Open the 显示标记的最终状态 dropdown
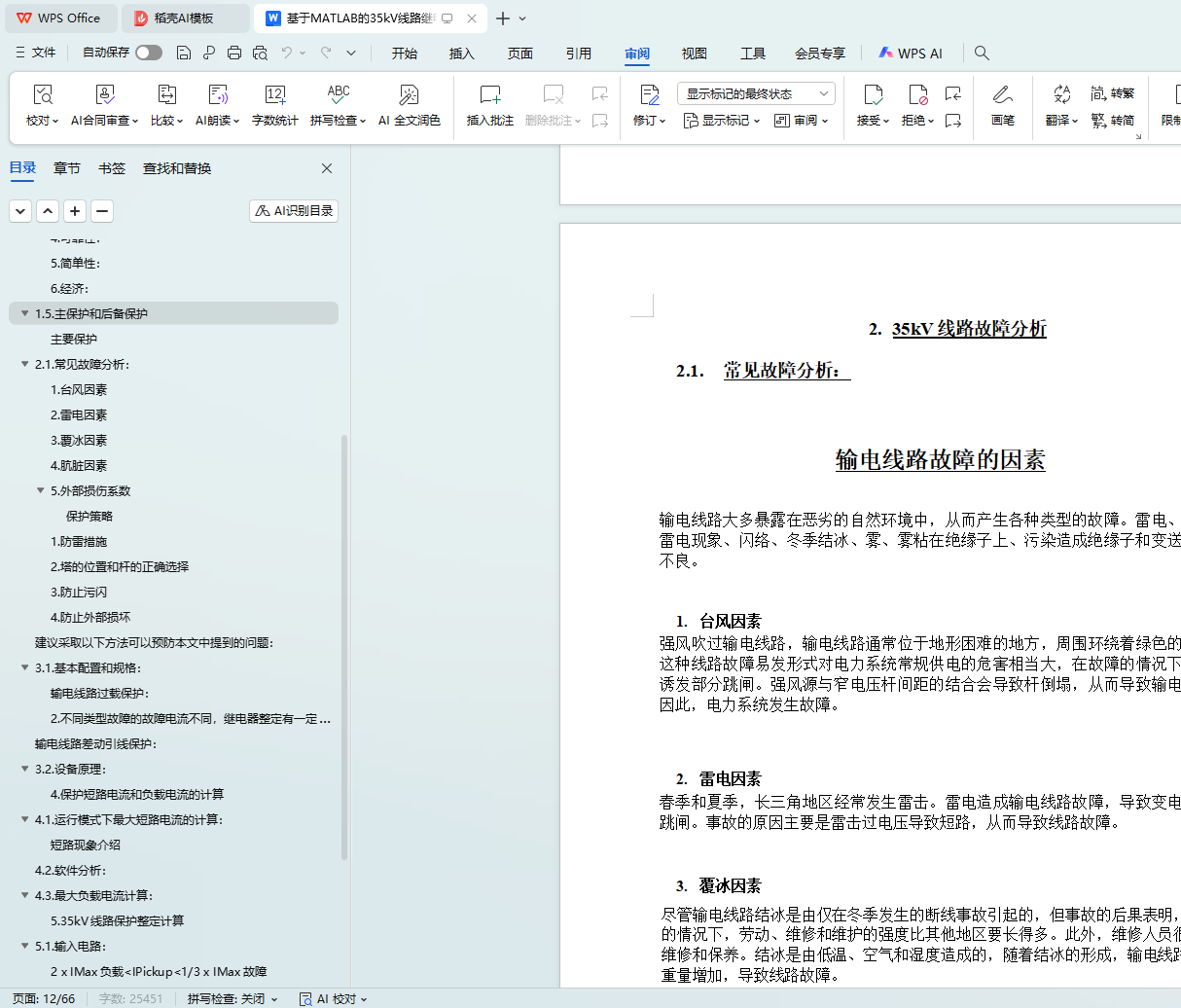The image size is (1181, 1008). [x=756, y=94]
